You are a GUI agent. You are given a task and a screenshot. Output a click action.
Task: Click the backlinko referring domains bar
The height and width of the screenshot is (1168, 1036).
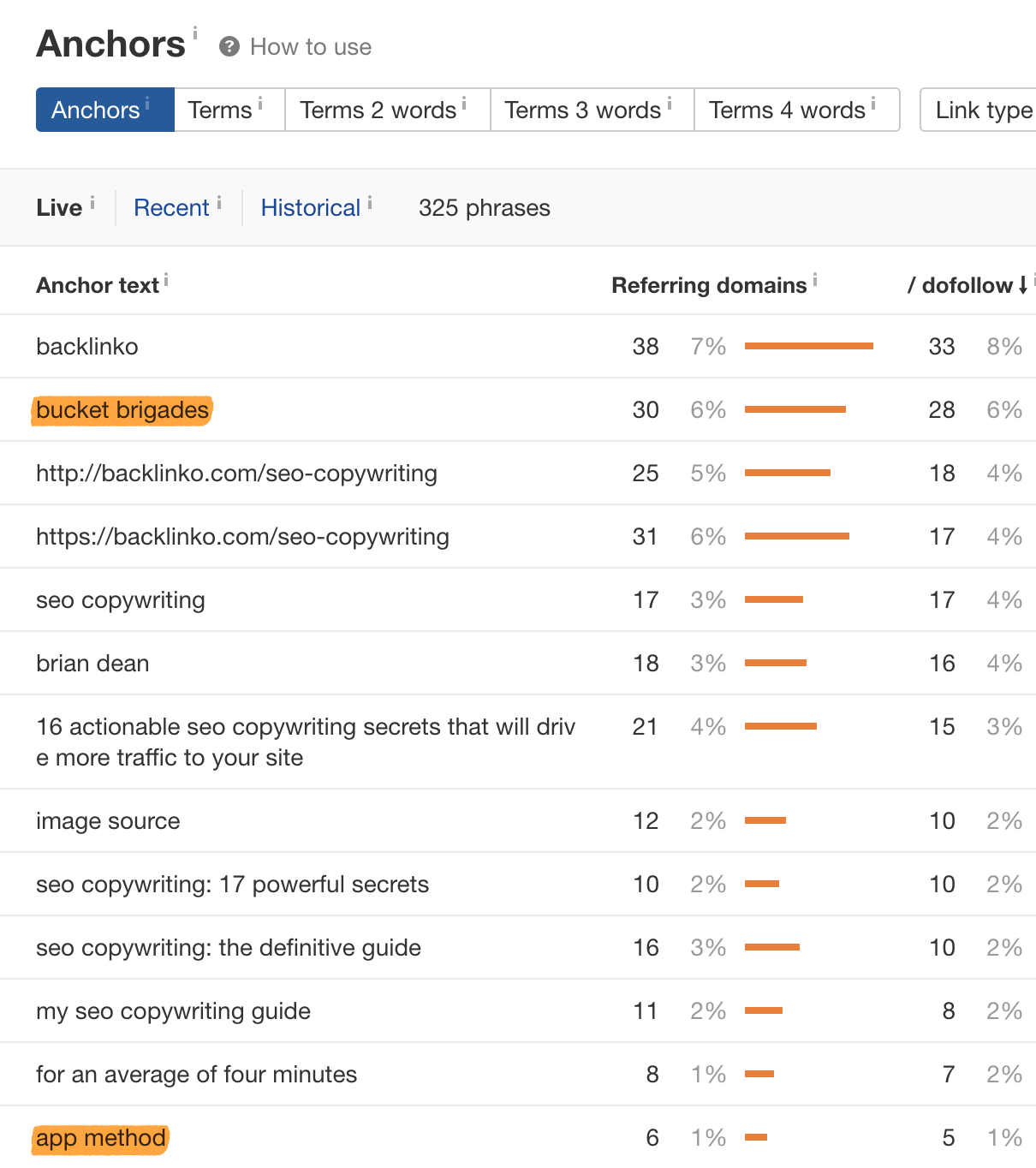[808, 346]
